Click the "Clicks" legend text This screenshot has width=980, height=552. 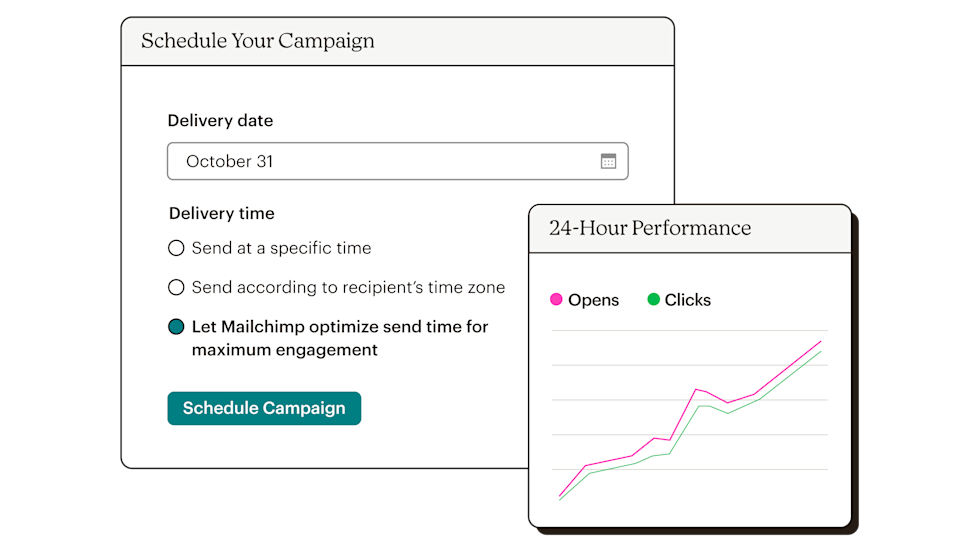688,300
